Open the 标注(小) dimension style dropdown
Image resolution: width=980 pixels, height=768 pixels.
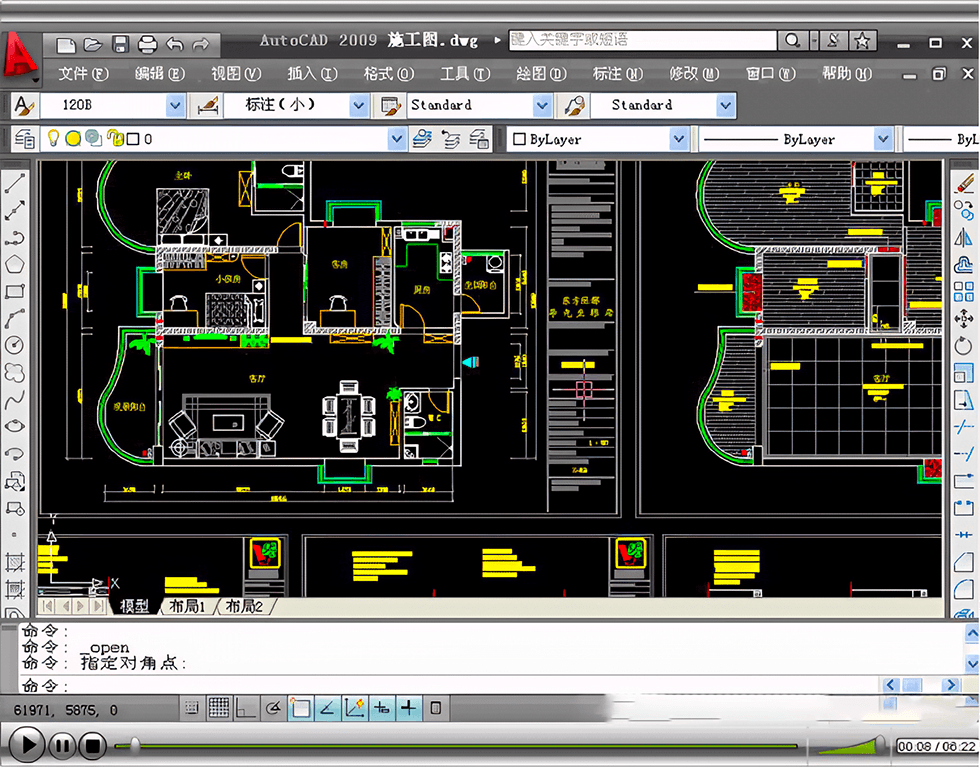coord(359,105)
